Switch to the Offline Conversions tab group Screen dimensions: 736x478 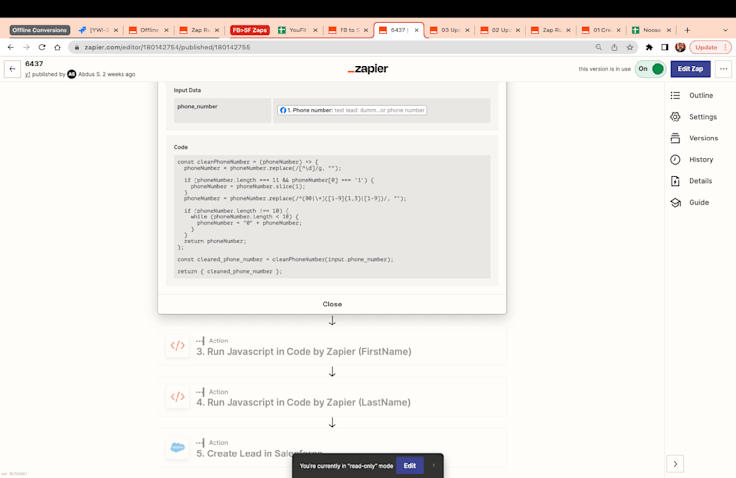[40, 30]
